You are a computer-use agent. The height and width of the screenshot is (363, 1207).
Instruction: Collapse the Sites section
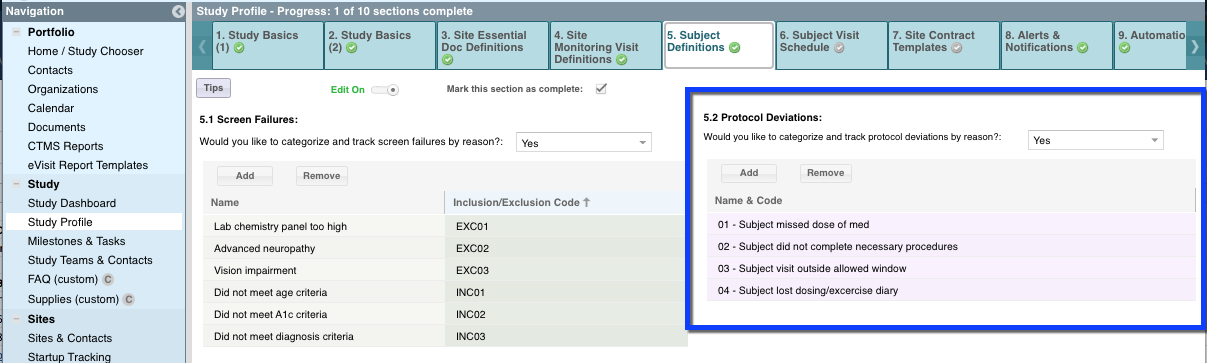(17, 319)
